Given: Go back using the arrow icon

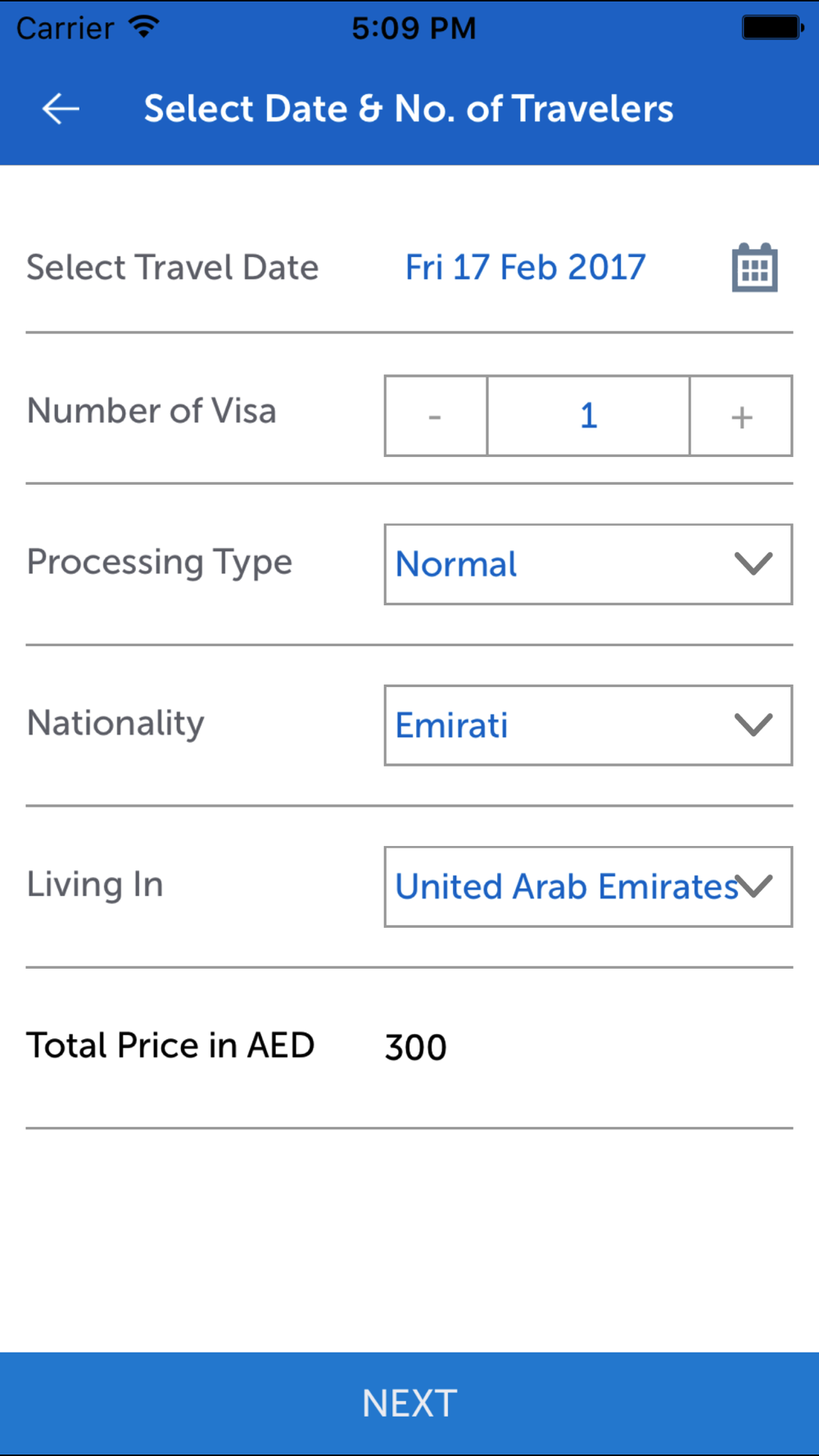Looking at the screenshot, I should [61, 109].
